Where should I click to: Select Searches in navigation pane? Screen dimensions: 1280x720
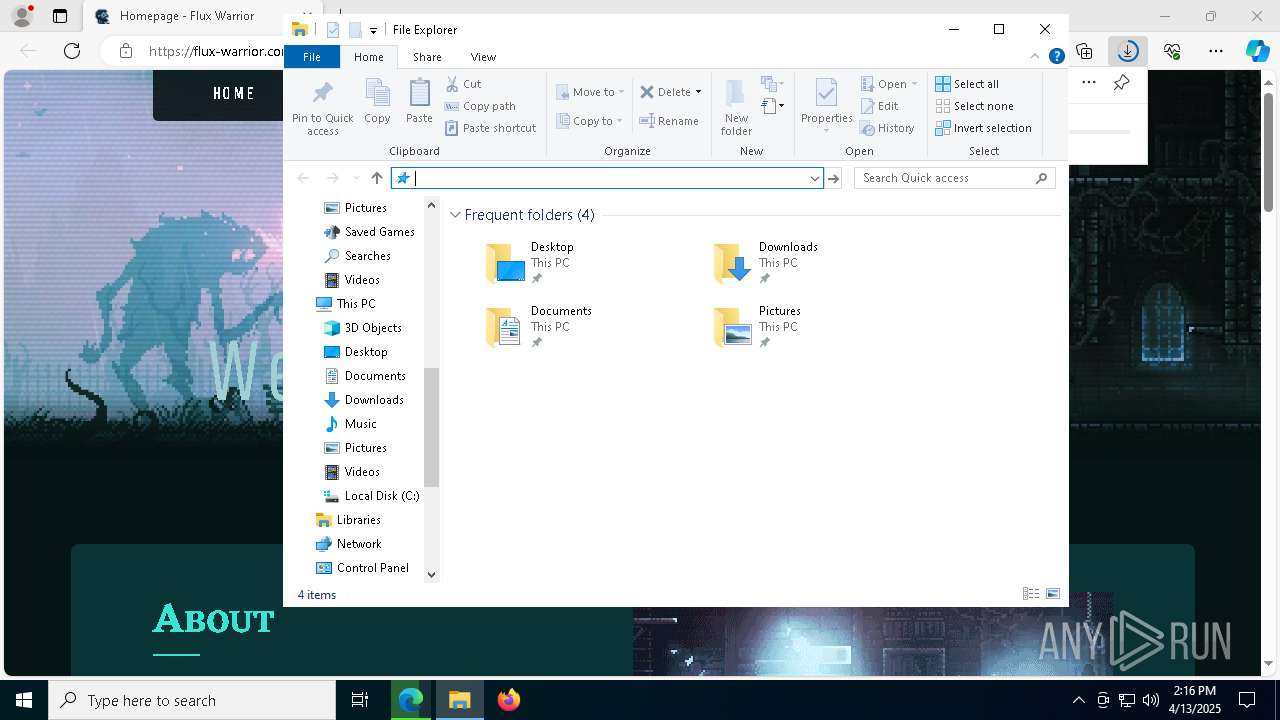(357, 256)
